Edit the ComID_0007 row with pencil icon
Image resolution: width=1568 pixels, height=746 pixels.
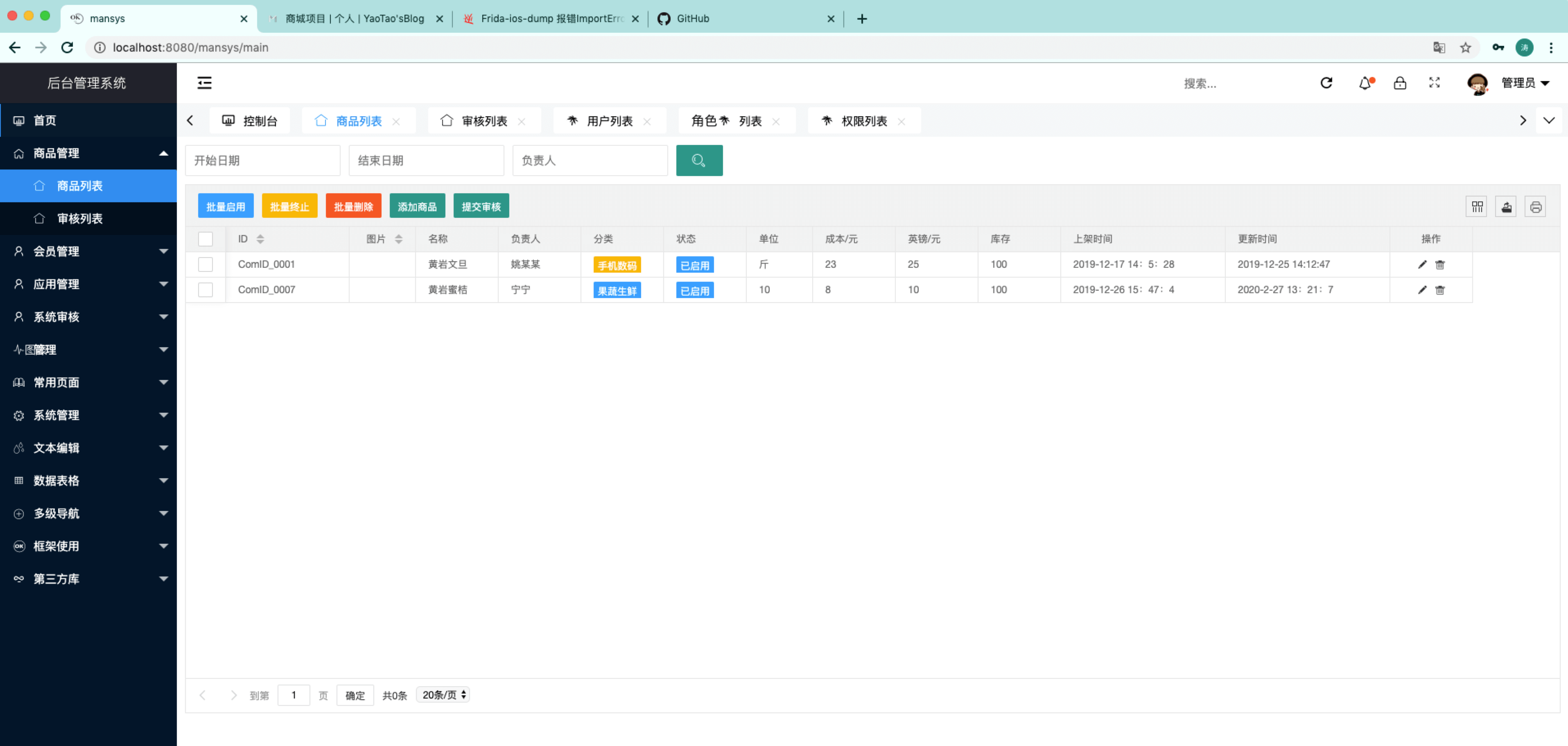coord(1422,290)
